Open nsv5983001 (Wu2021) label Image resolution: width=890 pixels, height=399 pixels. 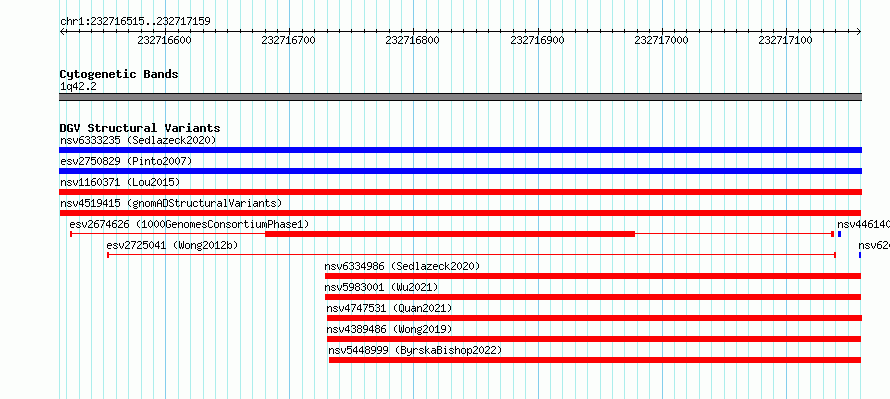coord(381,288)
